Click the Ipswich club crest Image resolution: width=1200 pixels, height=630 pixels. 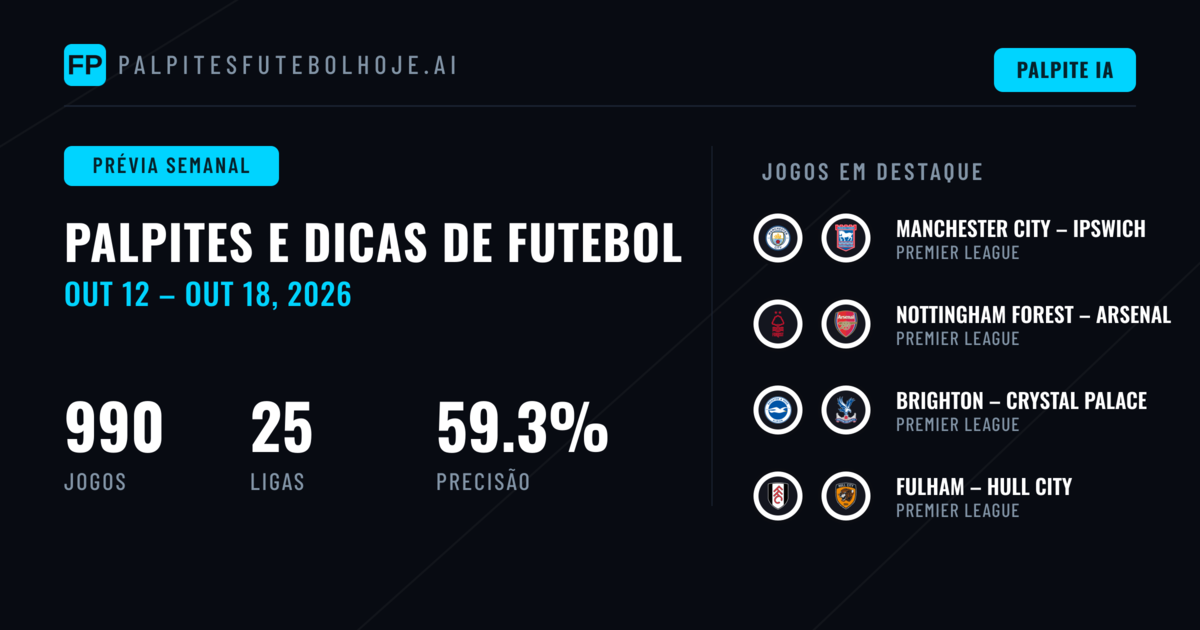tap(846, 238)
